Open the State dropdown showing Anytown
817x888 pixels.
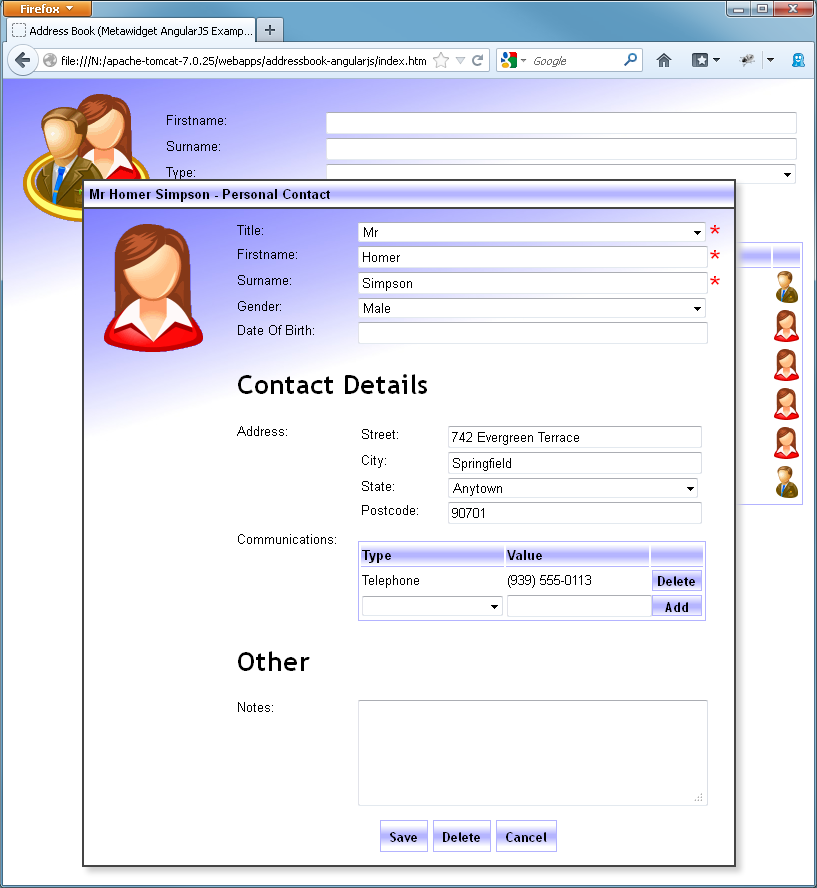572,488
